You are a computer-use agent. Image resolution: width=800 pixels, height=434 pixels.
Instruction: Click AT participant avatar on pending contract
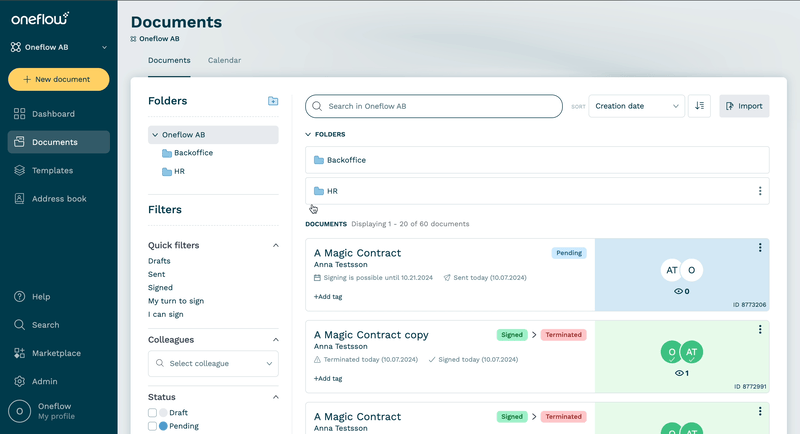(672, 270)
